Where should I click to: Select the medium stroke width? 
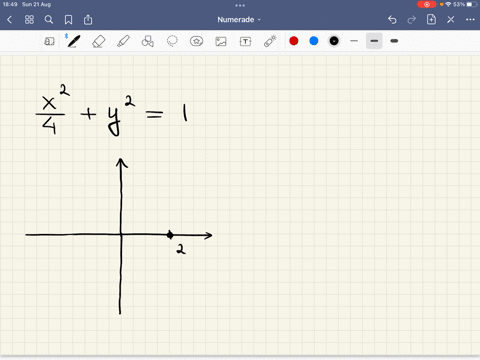(x=374, y=41)
